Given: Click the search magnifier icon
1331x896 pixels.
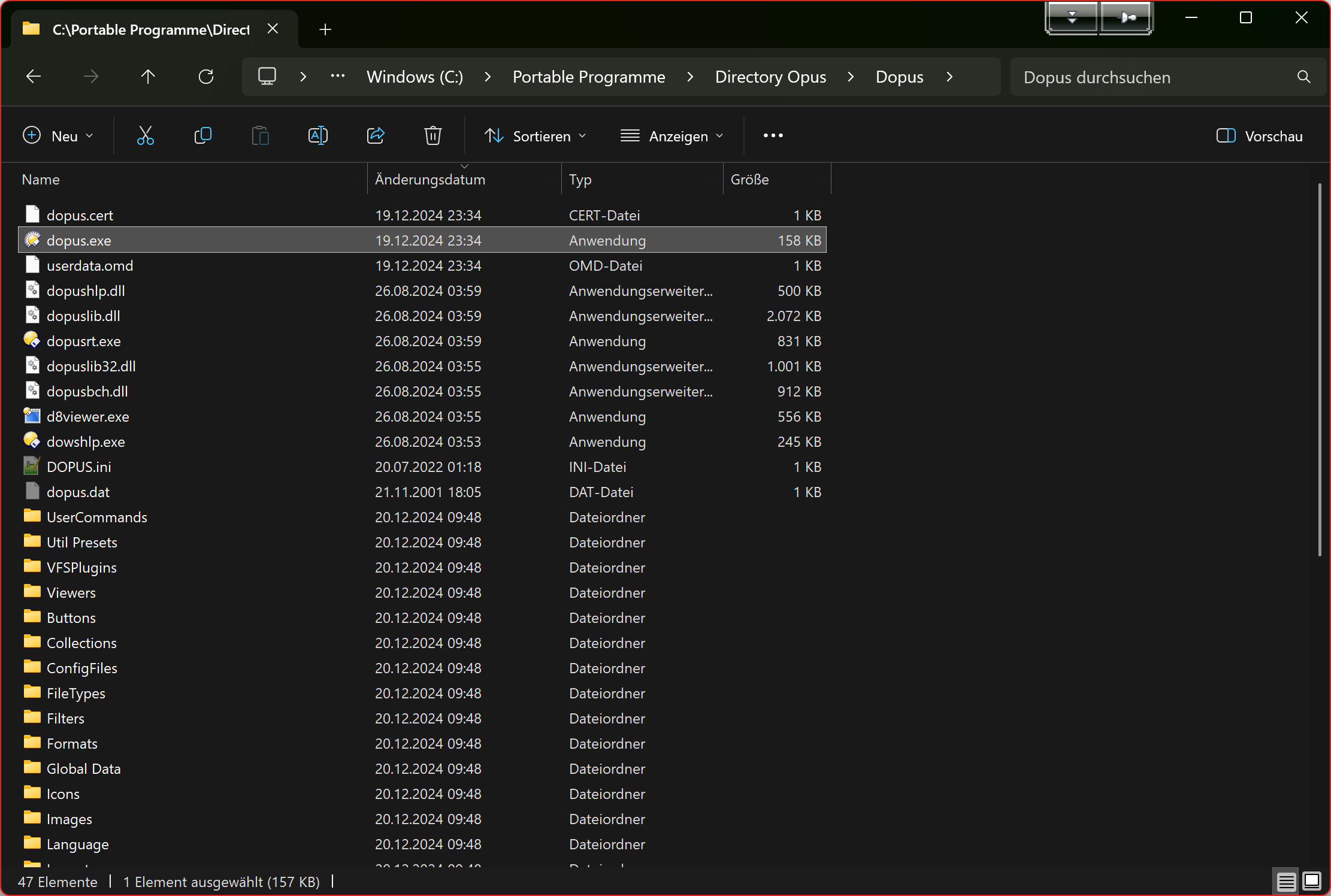Looking at the screenshot, I should (1304, 77).
